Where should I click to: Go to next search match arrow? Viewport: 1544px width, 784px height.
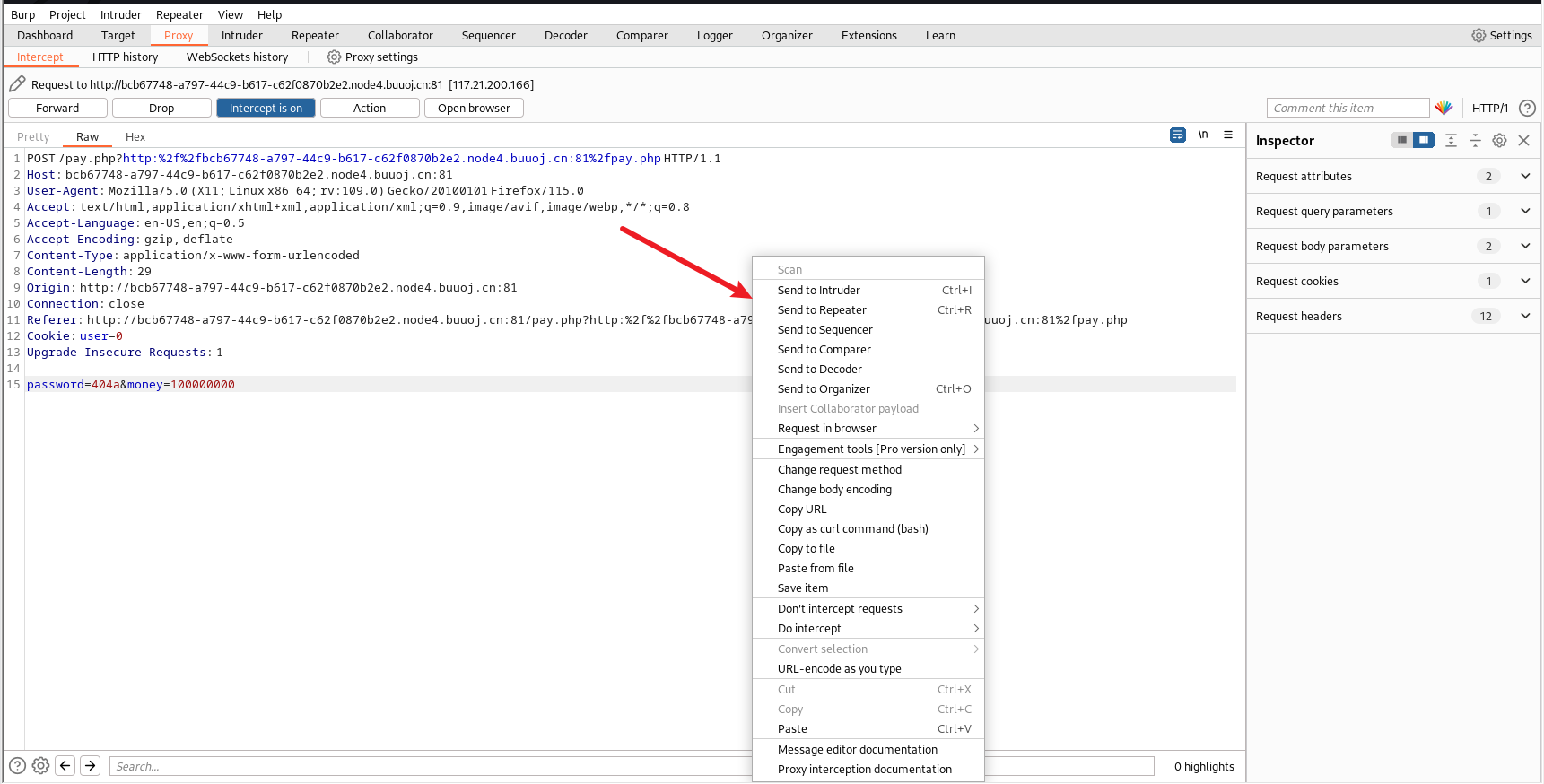click(91, 765)
